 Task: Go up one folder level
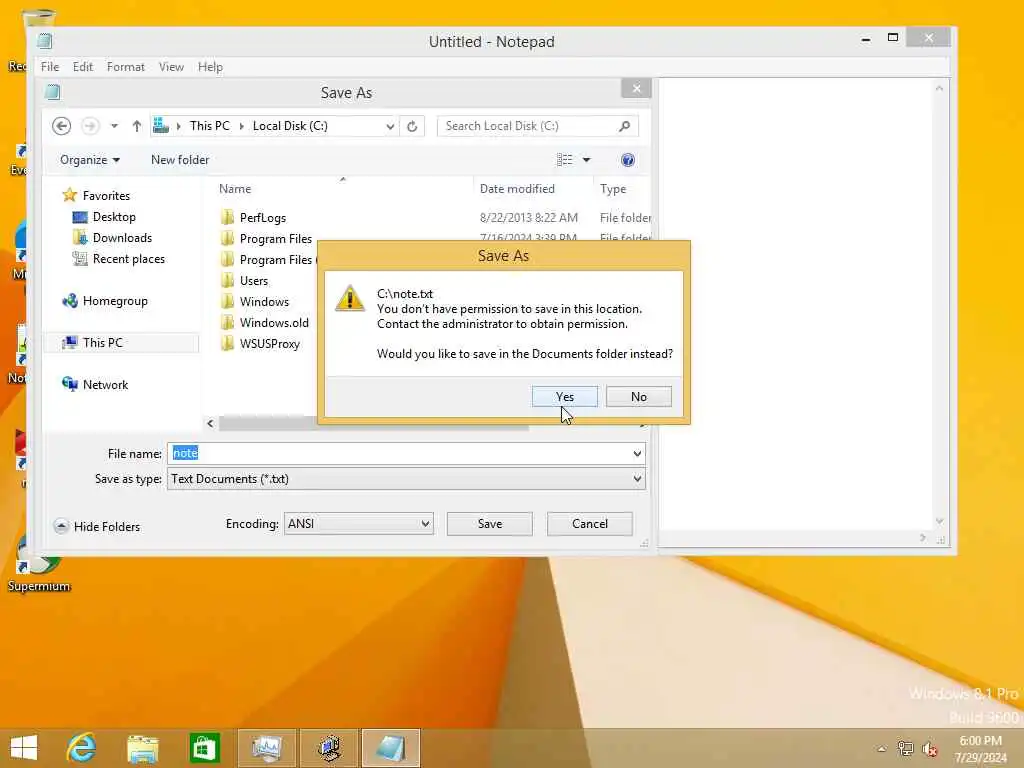(136, 126)
